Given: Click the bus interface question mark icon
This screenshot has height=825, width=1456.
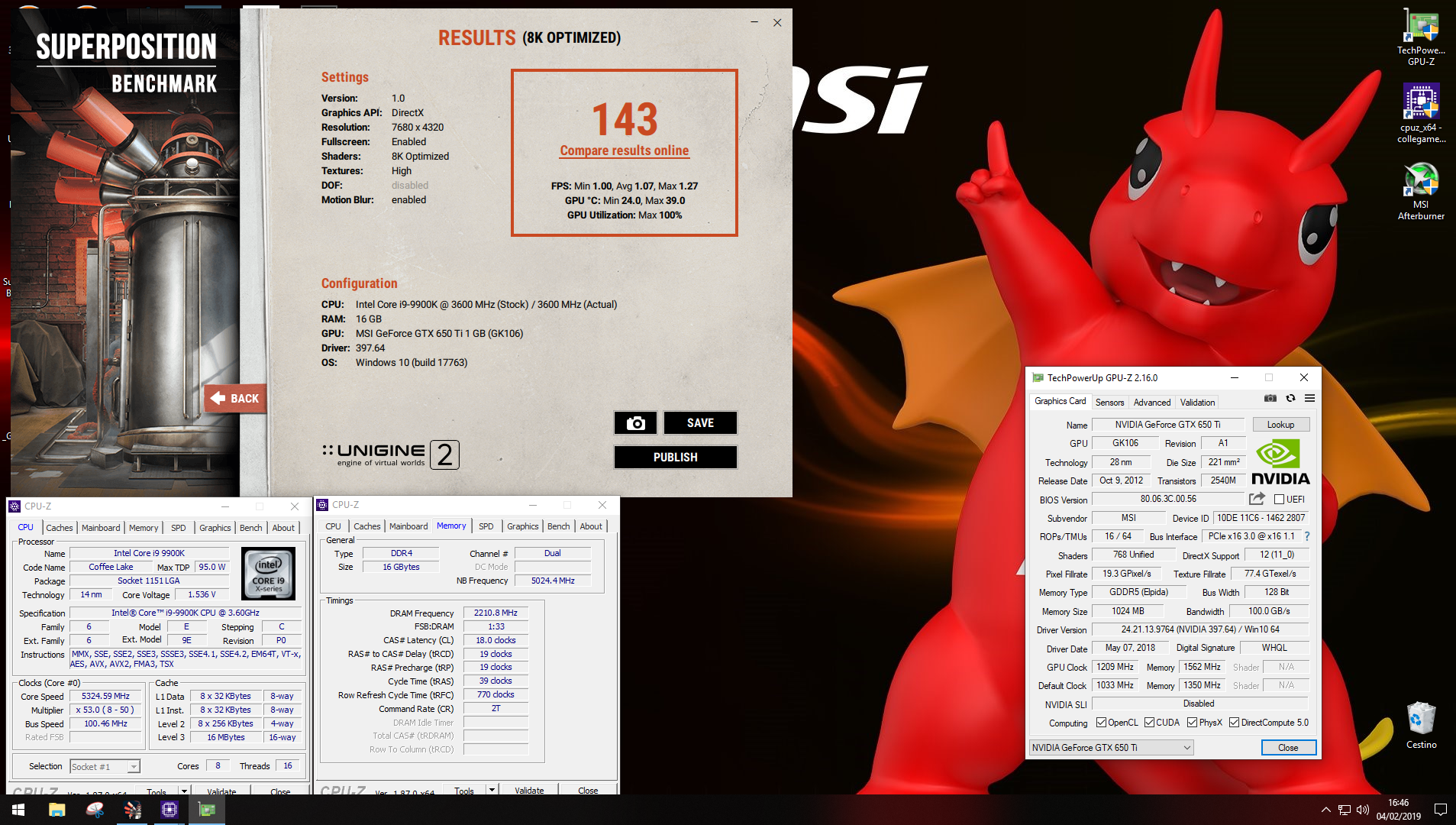Looking at the screenshot, I should click(1306, 536).
